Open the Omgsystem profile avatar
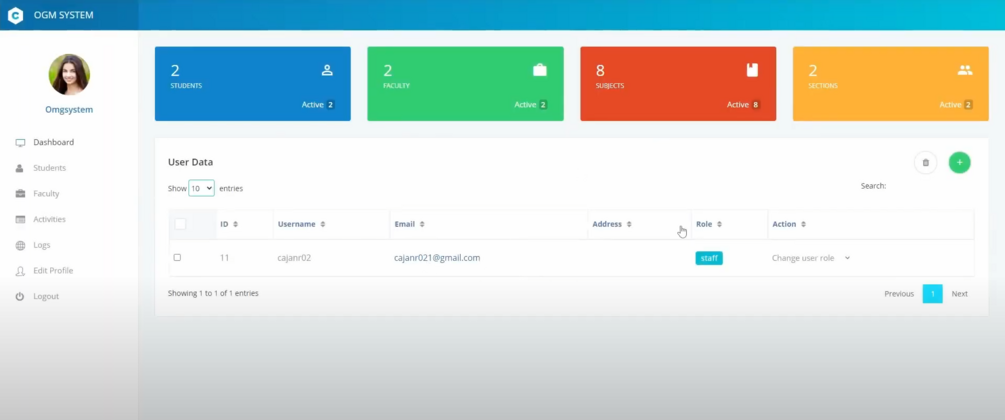 [69, 74]
